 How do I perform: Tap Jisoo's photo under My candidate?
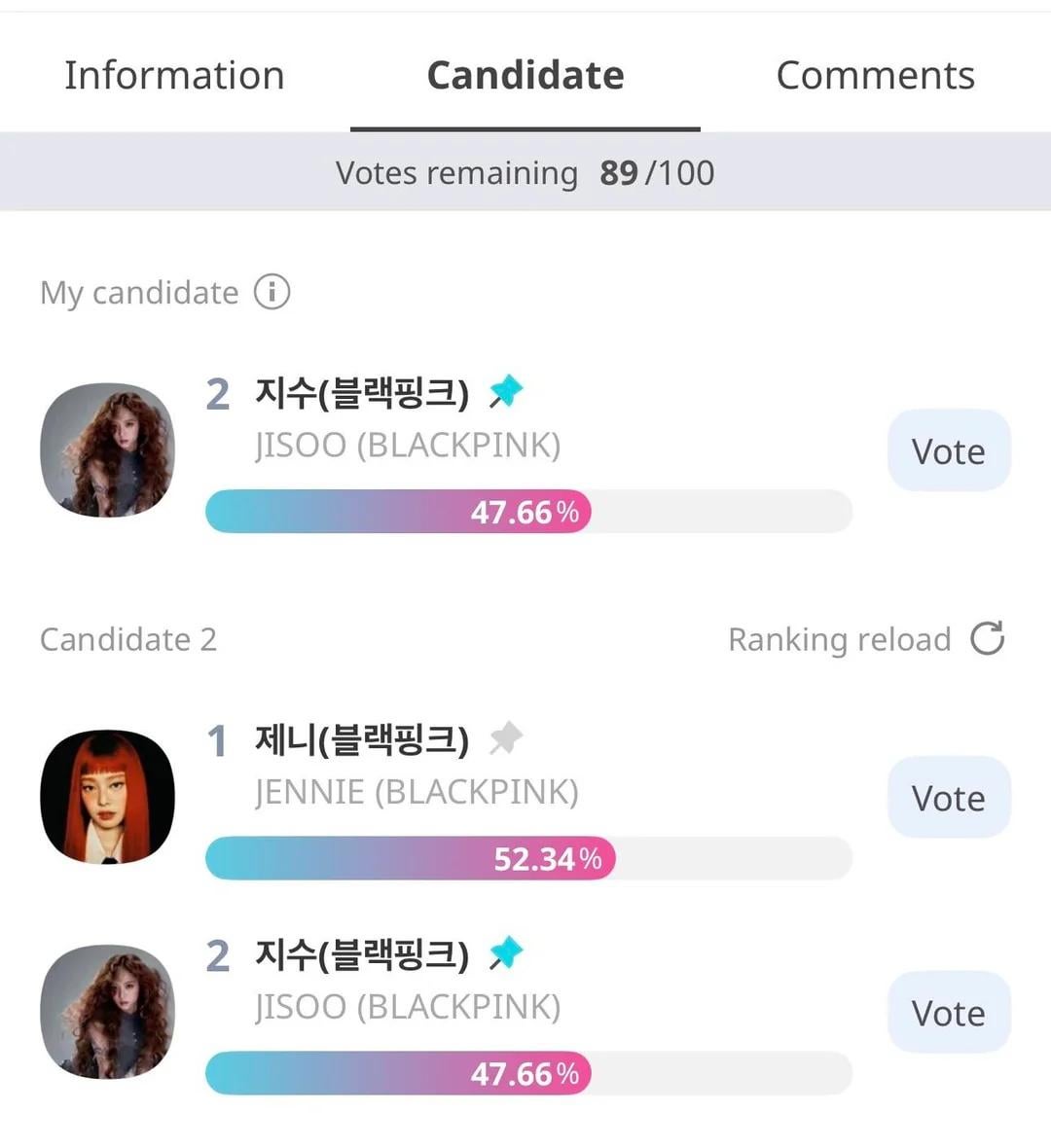[x=108, y=449]
